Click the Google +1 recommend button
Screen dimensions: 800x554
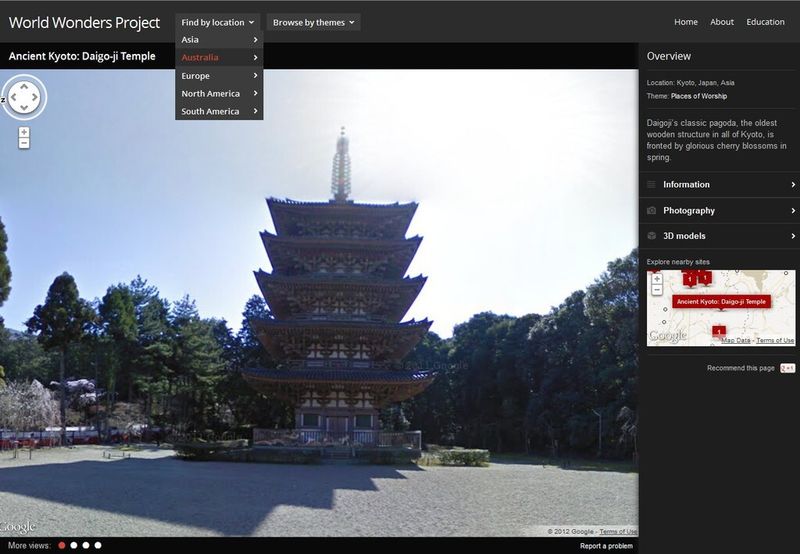click(787, 368)
